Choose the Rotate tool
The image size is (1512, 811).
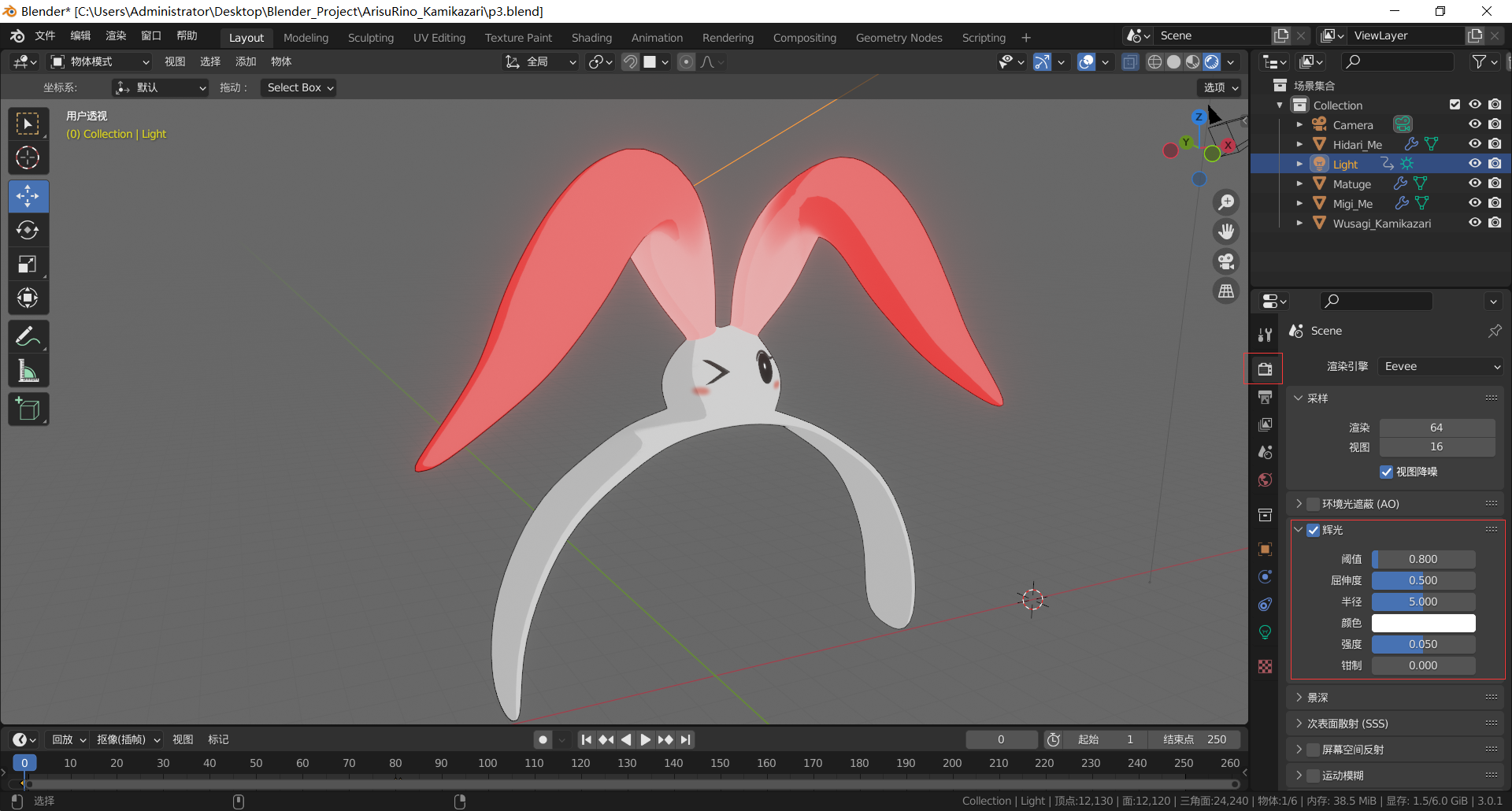tap(28, 230)
